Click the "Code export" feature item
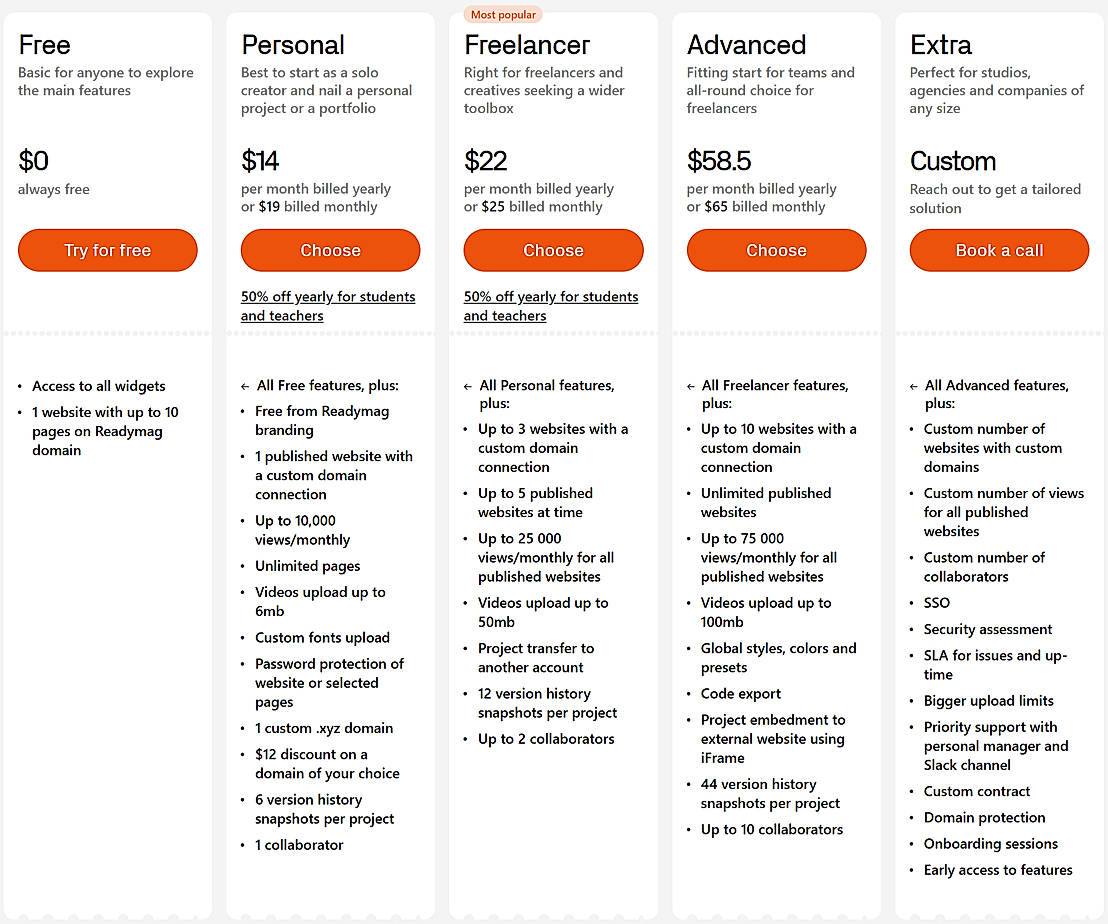This screenshot has width=1108, height=924. tap(741, 694)
